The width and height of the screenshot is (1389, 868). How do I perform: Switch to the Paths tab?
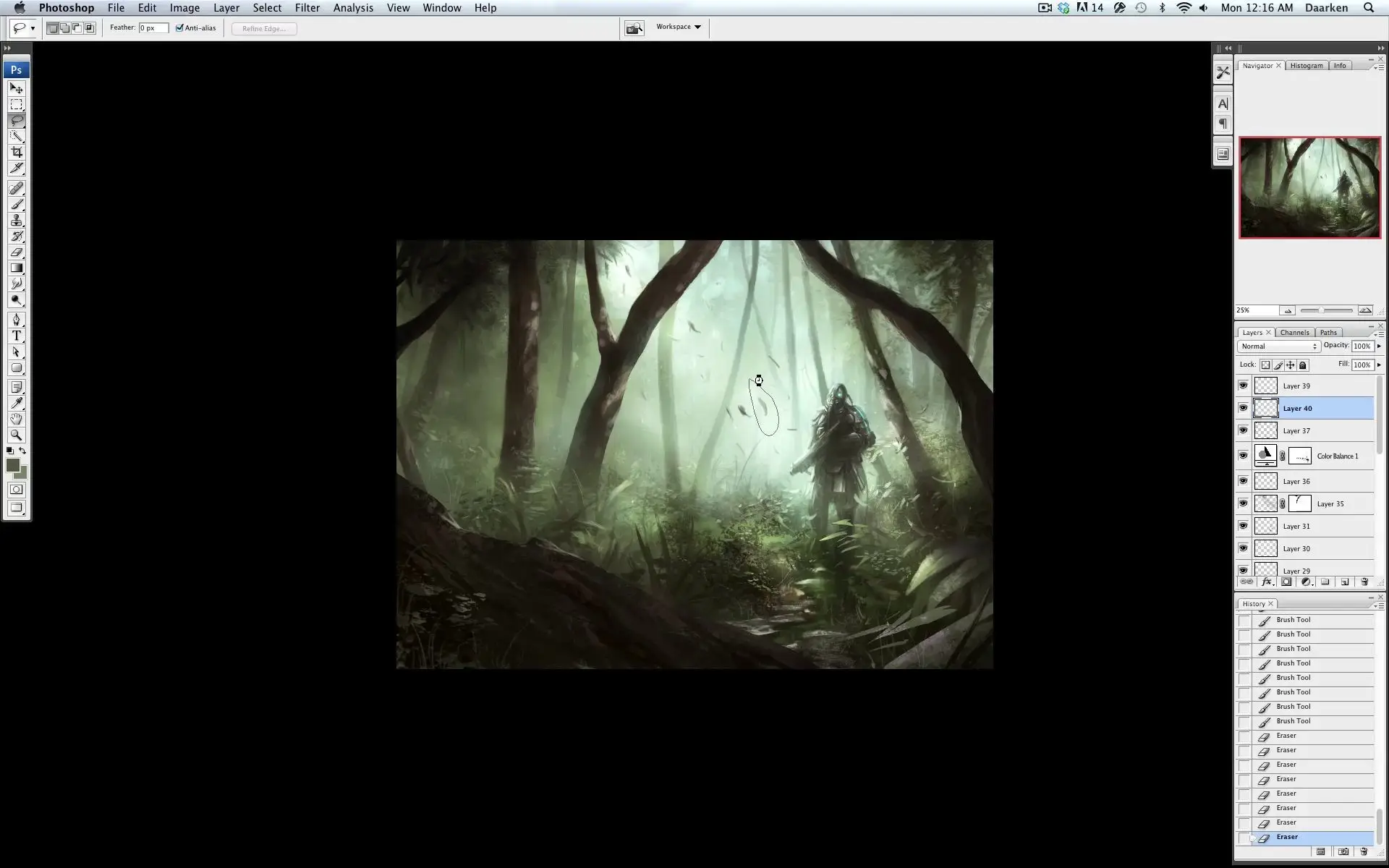click(1328, 333)
